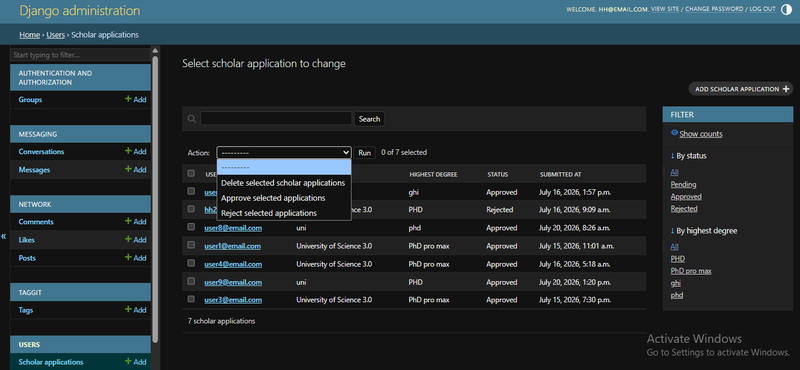800x370 pixels.
Task: Click the Search button
Action: [369, 119]
